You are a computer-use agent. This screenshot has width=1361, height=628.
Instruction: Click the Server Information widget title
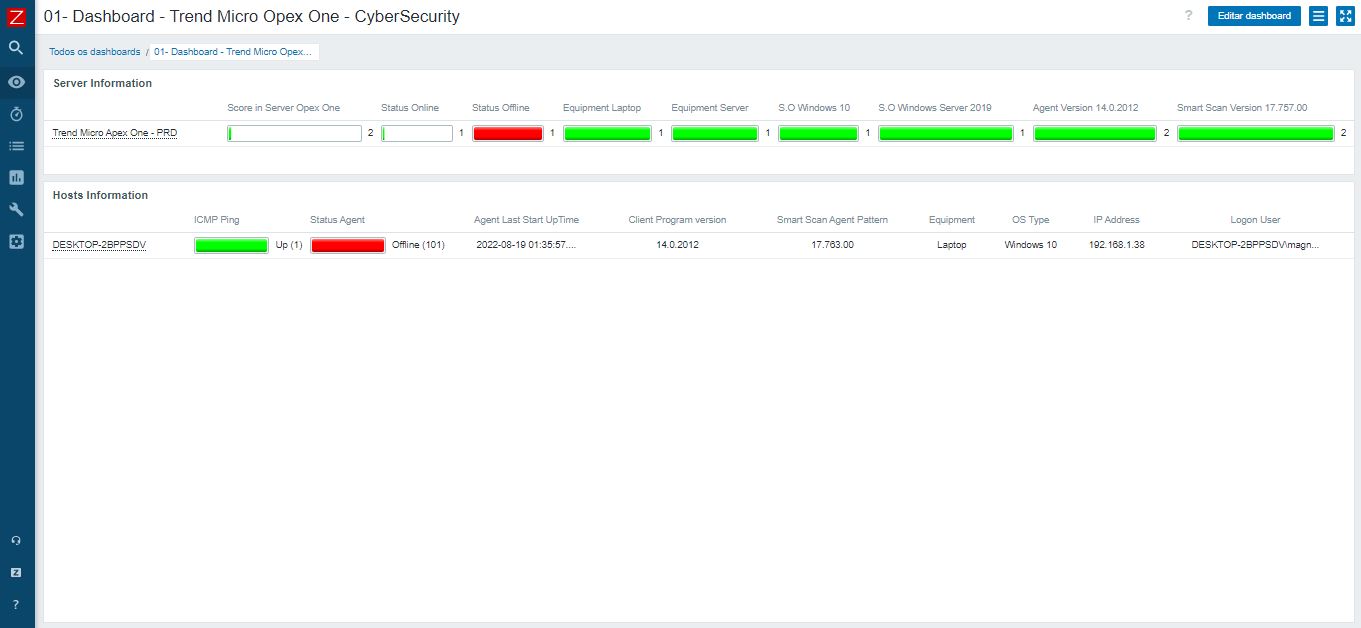pyautogui.click(x=102, y=83)
